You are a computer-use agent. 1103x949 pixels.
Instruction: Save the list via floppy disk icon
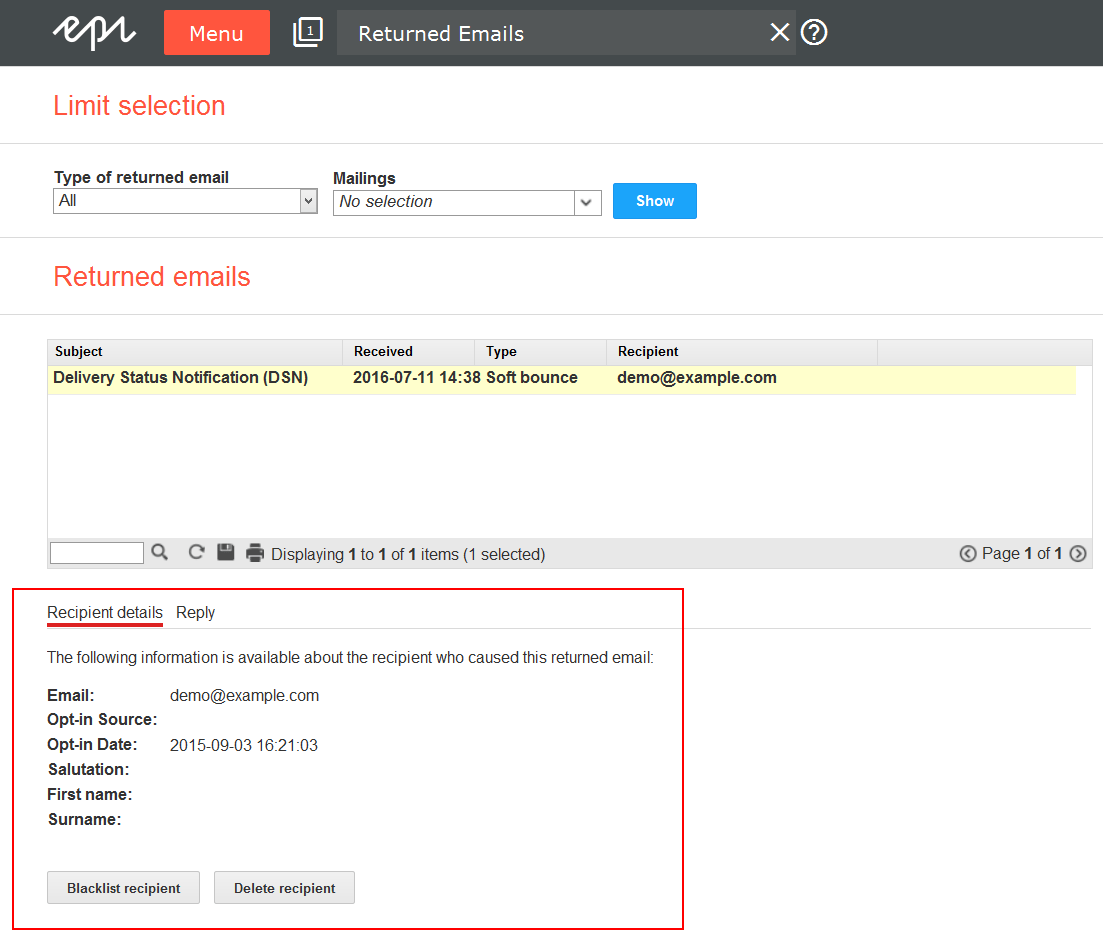pyautogui.click(x=226, y=552)
